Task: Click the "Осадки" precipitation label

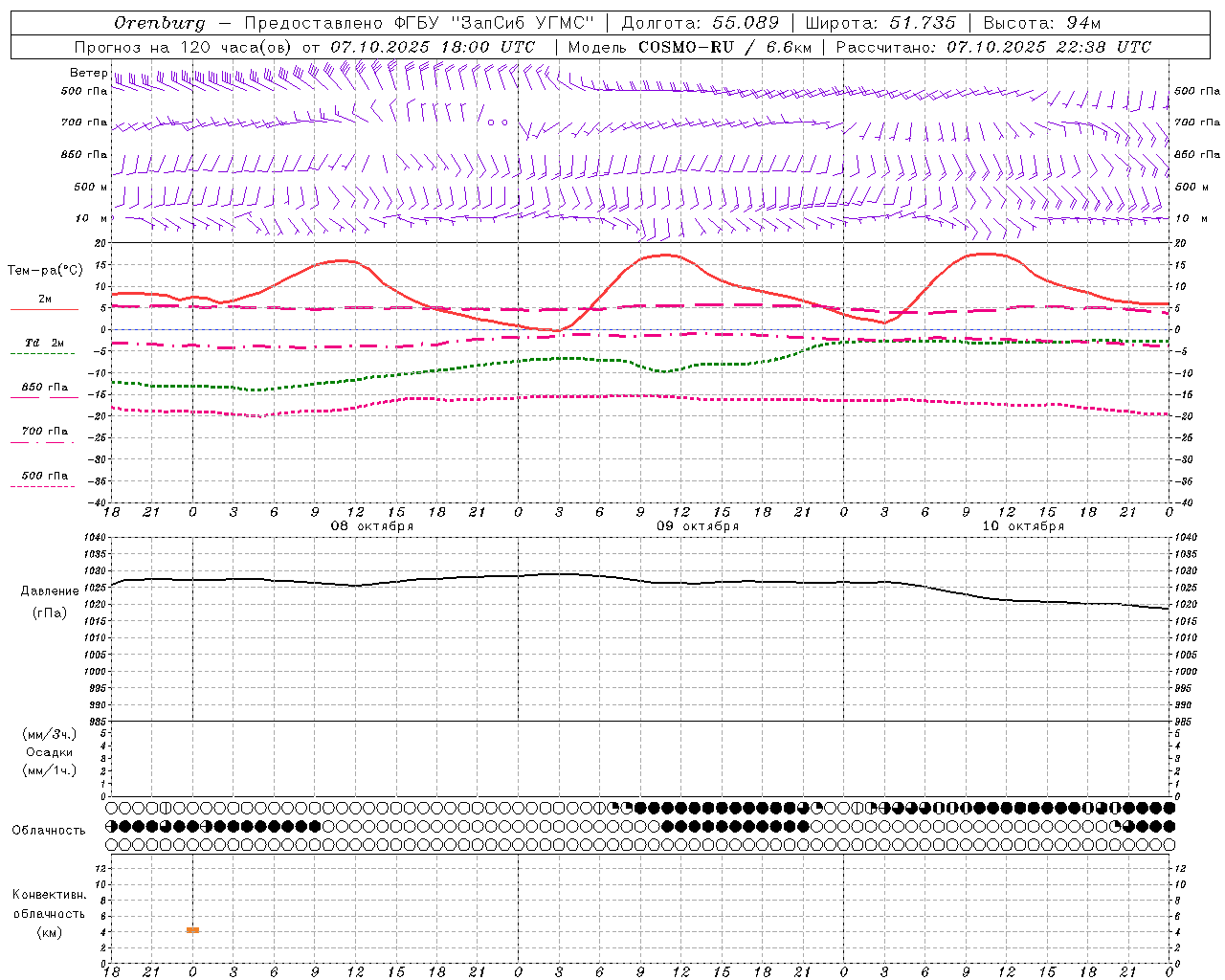Action: point(49,752)
